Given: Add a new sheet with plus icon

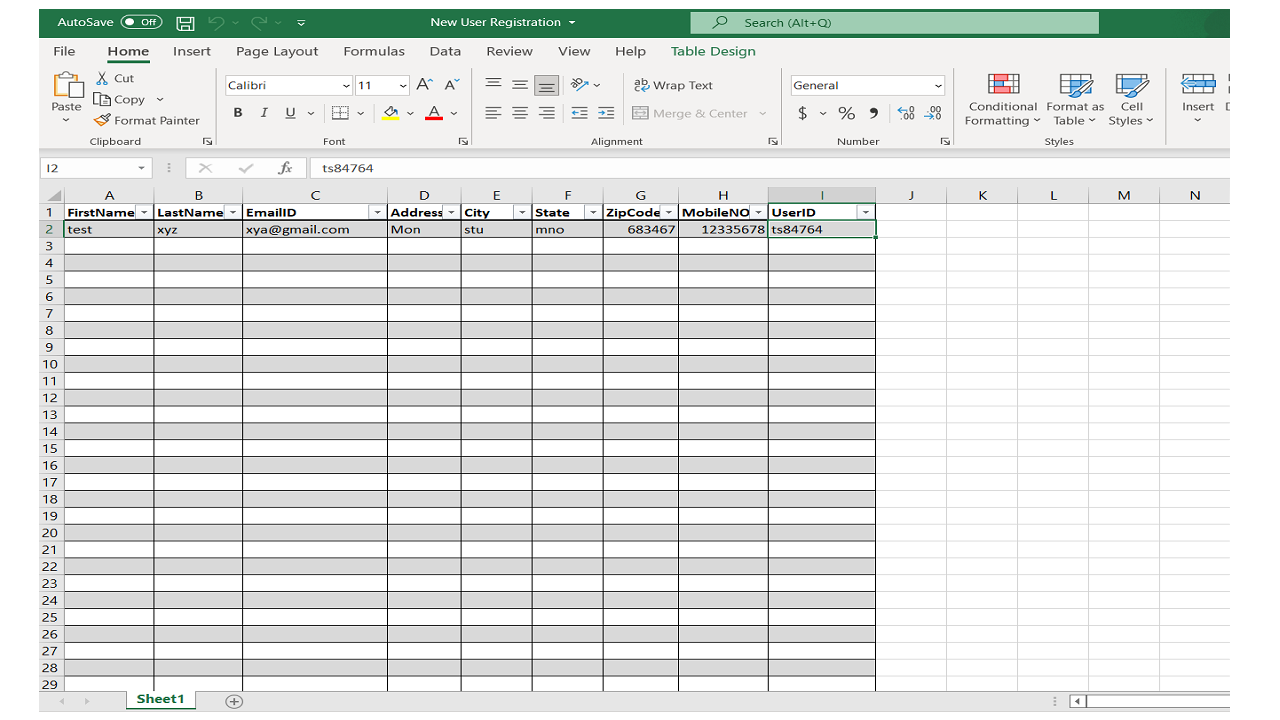Looking at the screenshot, I should 234,701.
